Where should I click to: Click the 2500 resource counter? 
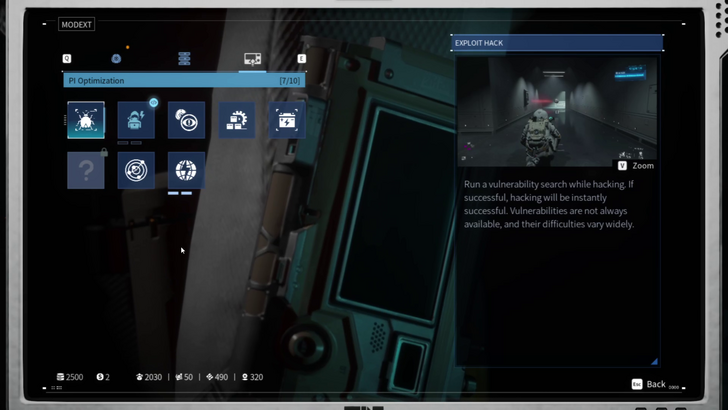pyautogui.click(x=70, y=377)
